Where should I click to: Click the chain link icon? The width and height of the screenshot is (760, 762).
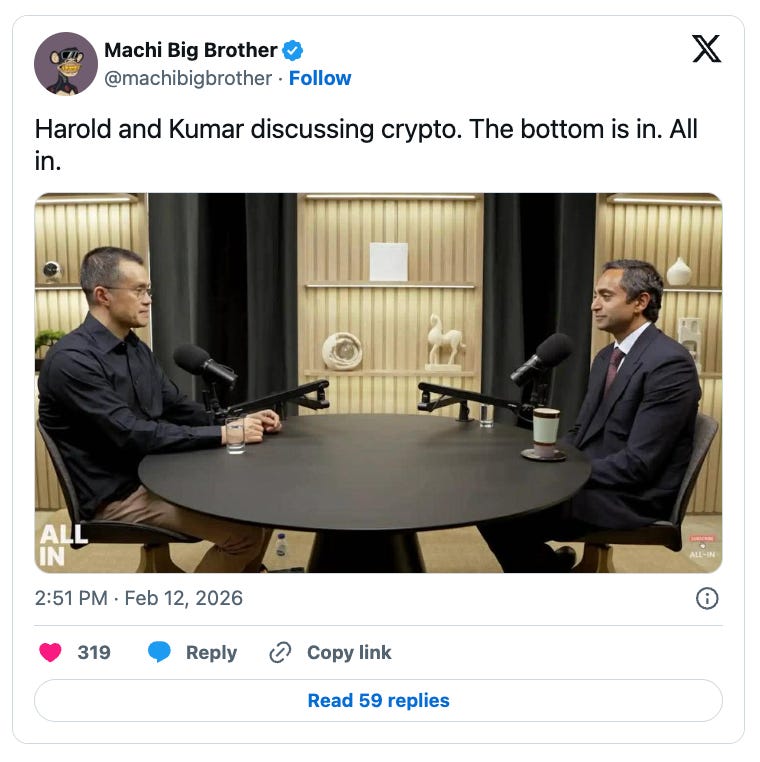point(280,652)
